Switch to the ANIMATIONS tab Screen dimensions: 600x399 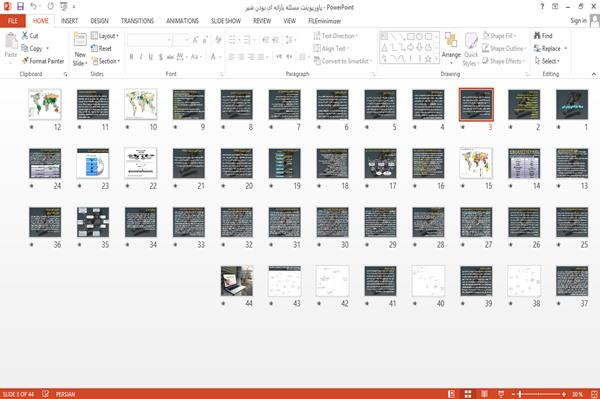coord(182,21)
